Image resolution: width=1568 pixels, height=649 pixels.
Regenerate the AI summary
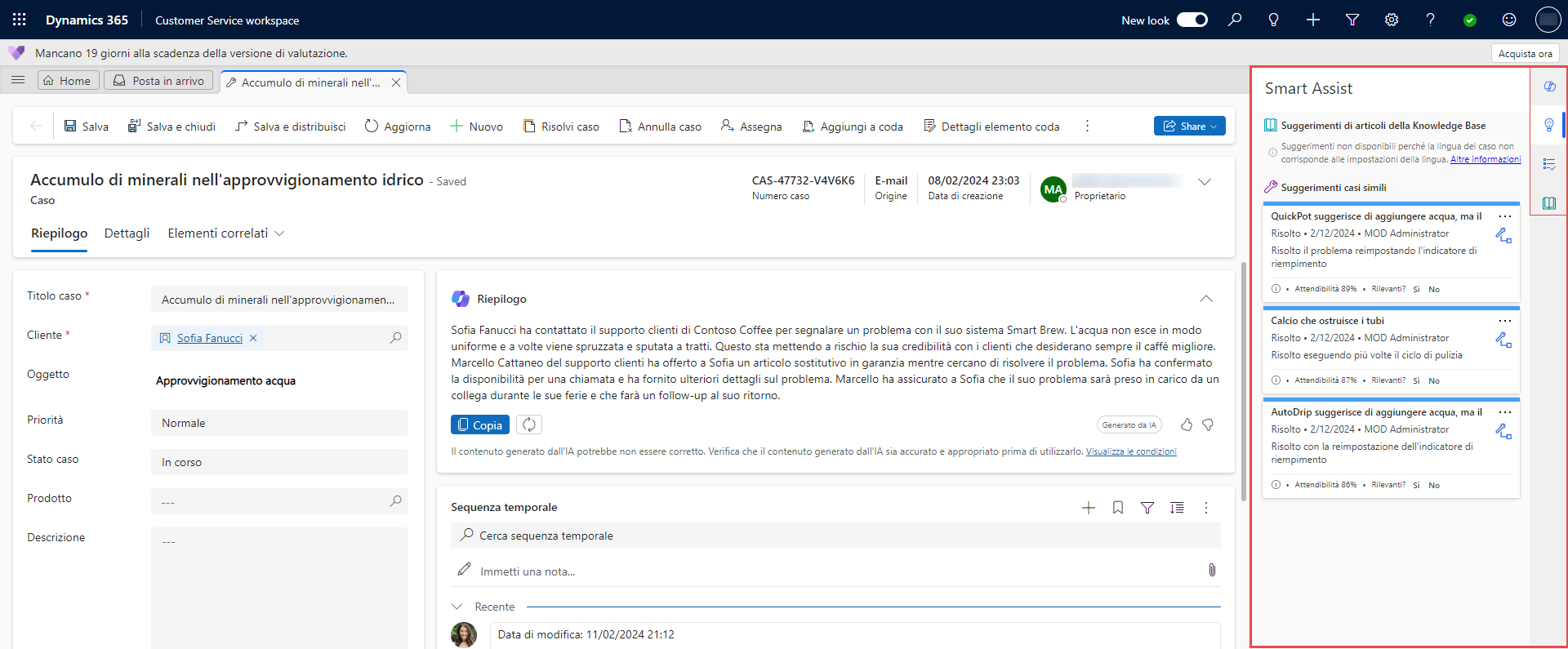[x=529, y=425]
